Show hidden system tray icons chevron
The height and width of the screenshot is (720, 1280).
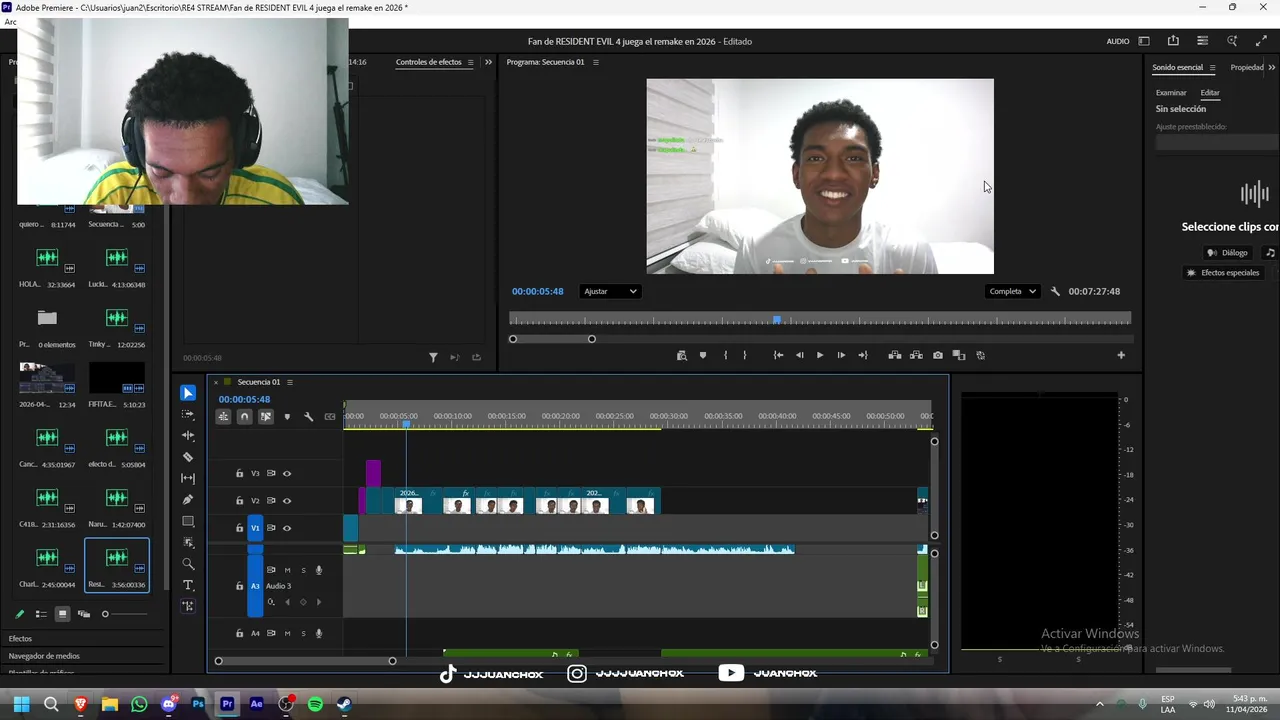point(1100,704)
